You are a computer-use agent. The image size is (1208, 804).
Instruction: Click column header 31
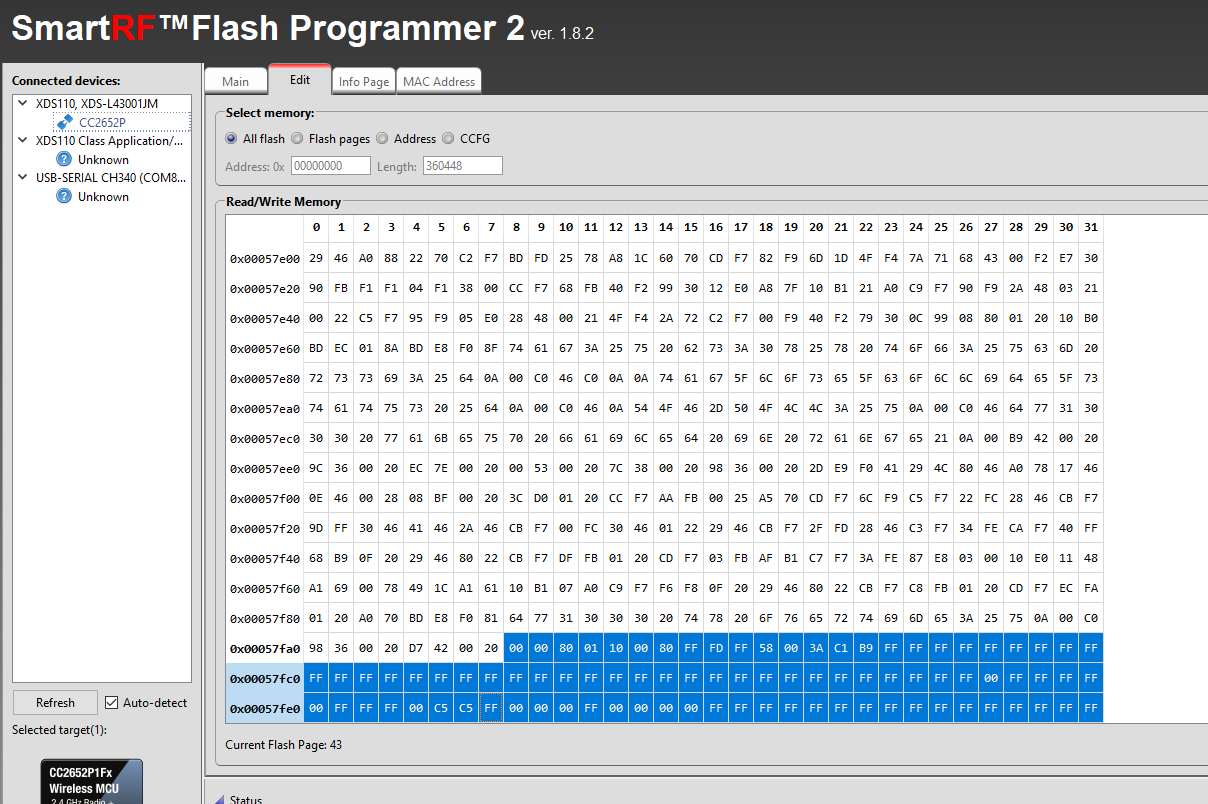(x=1091, y=228)
